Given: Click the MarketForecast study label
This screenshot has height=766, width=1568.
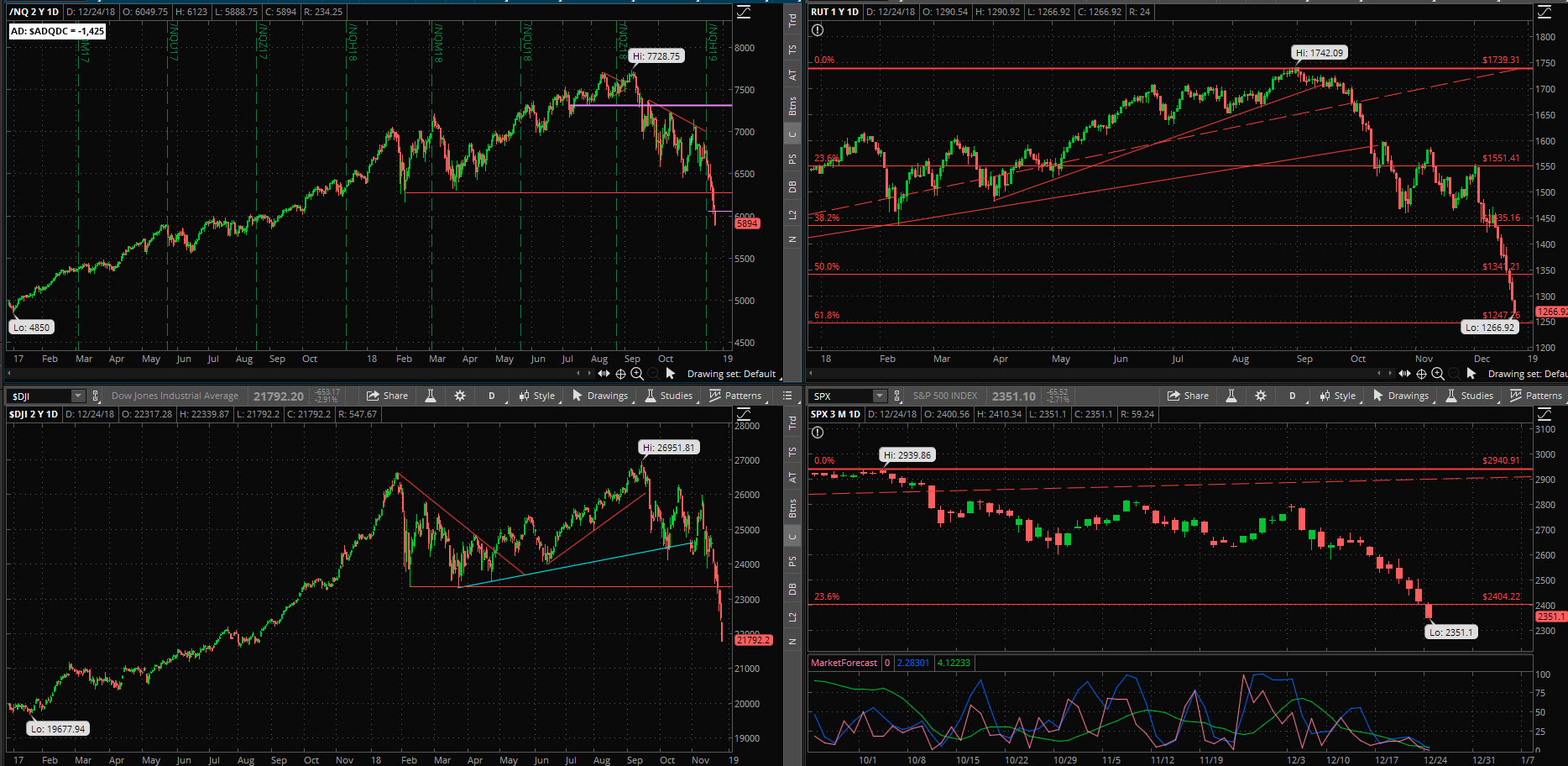Looking at the screenshot, I should click(x=844, y=663).
